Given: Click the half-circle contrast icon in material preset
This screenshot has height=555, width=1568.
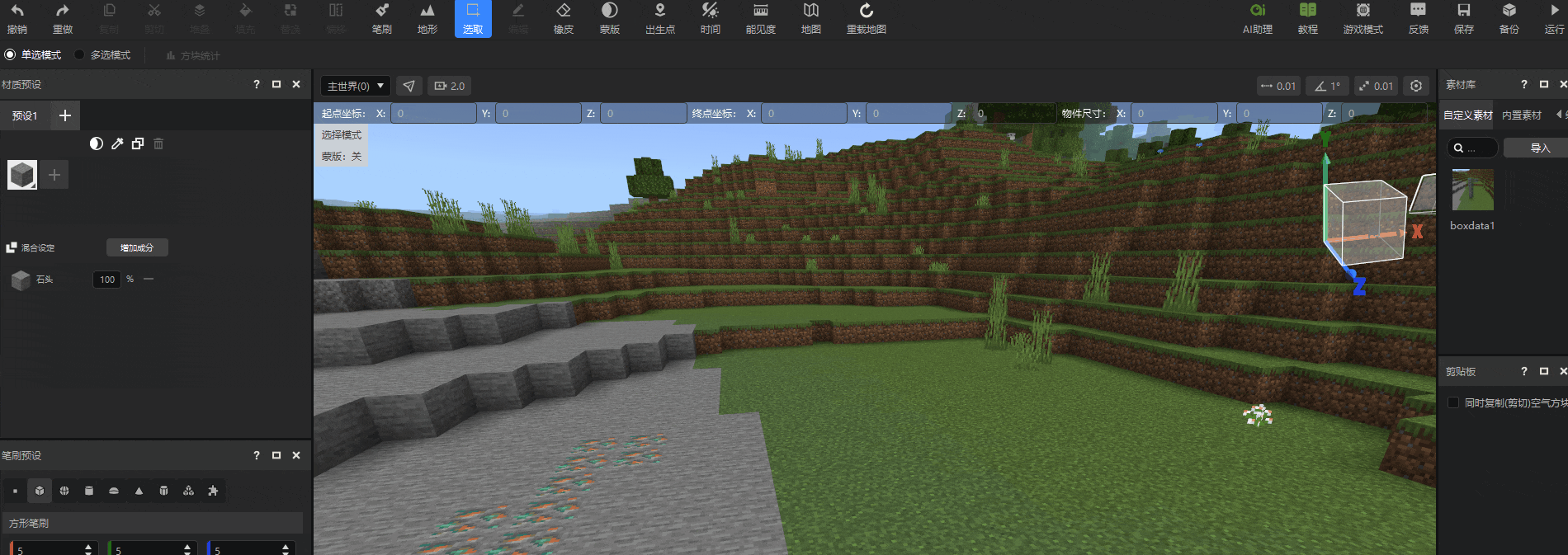Looking at the screenshot, I should click(x=97, y=143).
